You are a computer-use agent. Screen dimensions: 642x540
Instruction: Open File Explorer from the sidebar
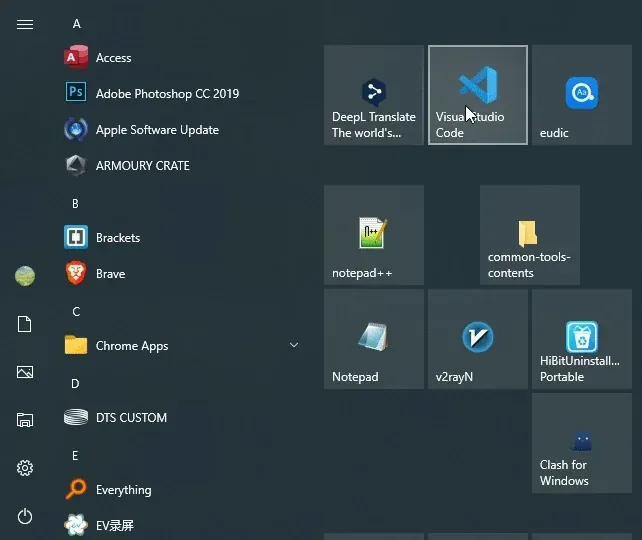(x=25, y=420)
